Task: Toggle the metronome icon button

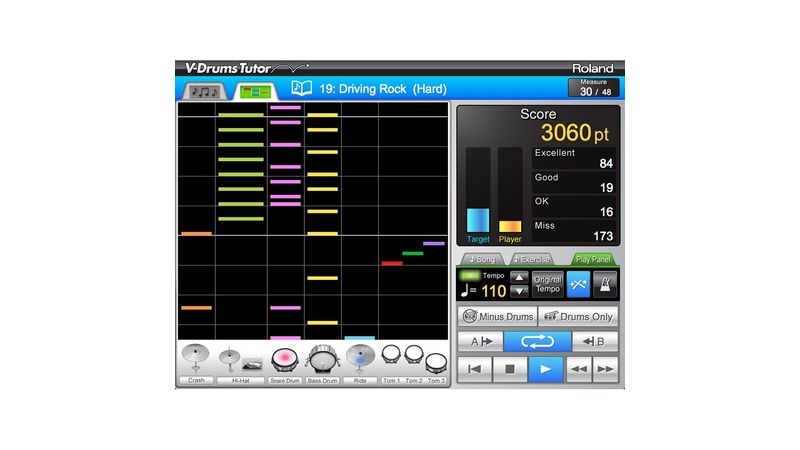Action: pyautogui.click(x=605, y=284)
